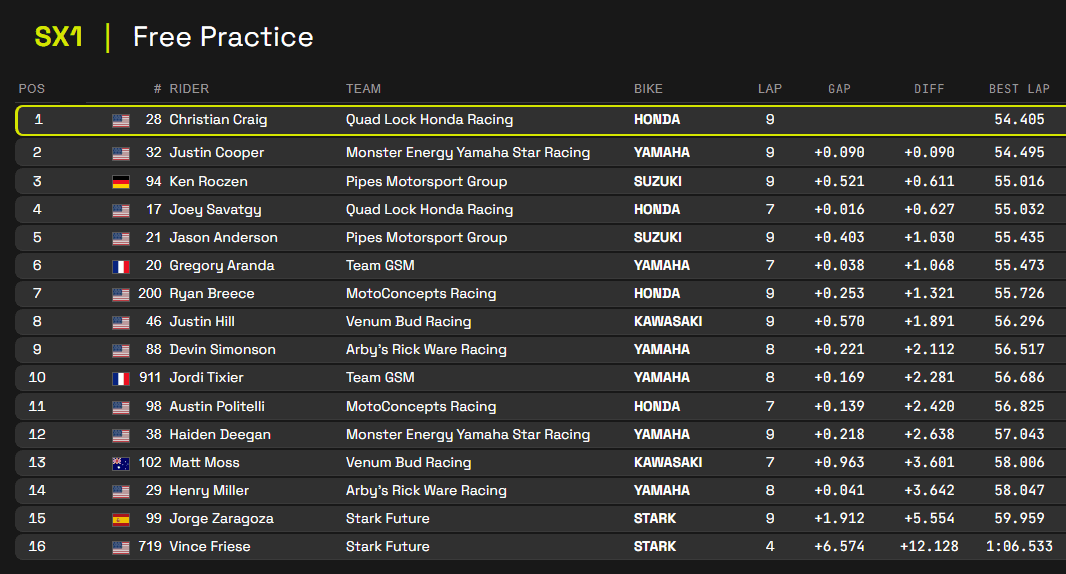The image size is (1066, 574).
Task: Click the US flag beside Christian Craig
Action: point(121,120)
